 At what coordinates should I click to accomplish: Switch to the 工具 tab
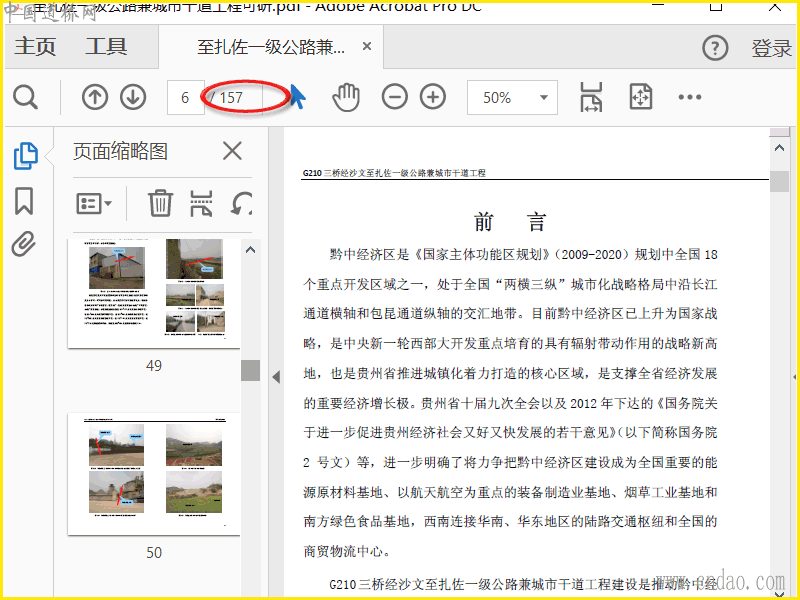point(106,46)
